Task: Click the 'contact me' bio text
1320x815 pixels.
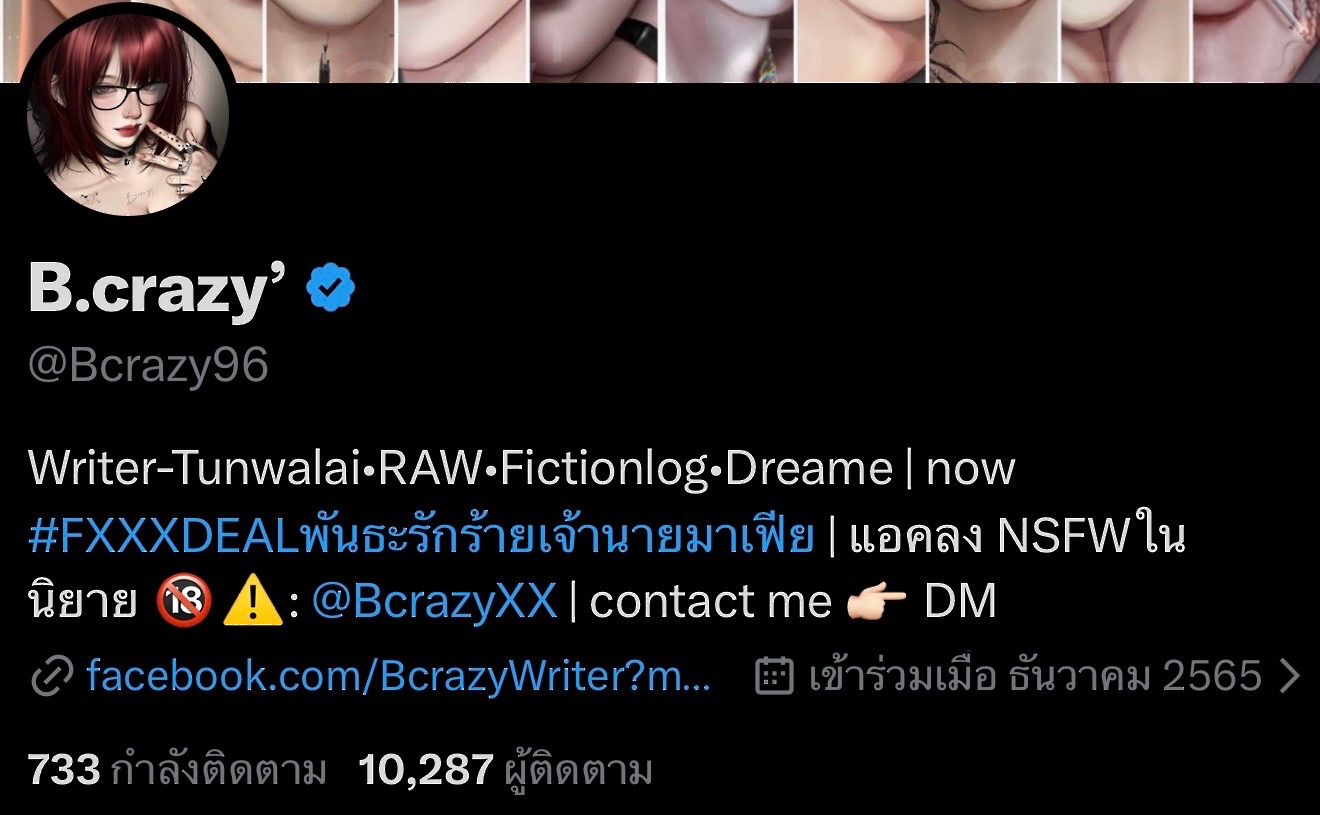Action: [711, 603]
